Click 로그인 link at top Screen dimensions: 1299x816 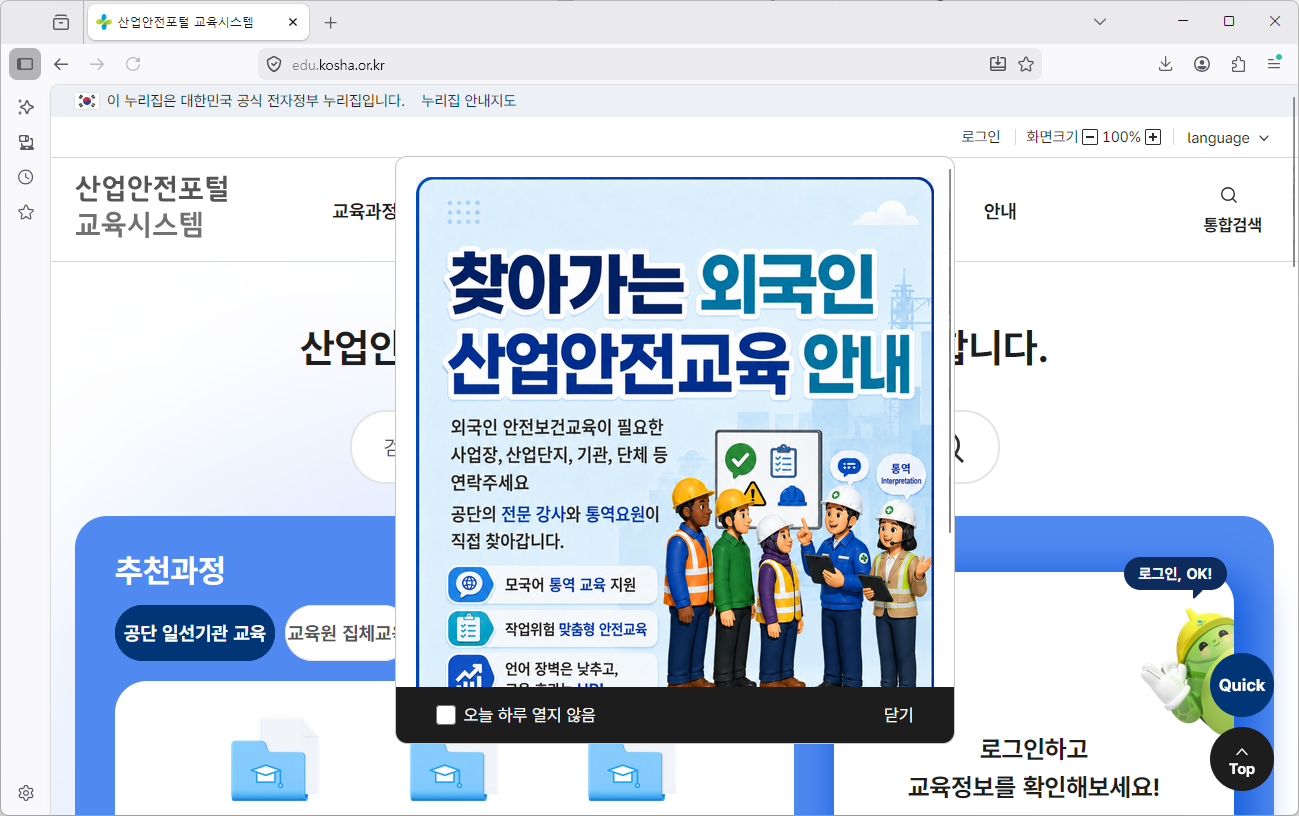coord(981,137)
